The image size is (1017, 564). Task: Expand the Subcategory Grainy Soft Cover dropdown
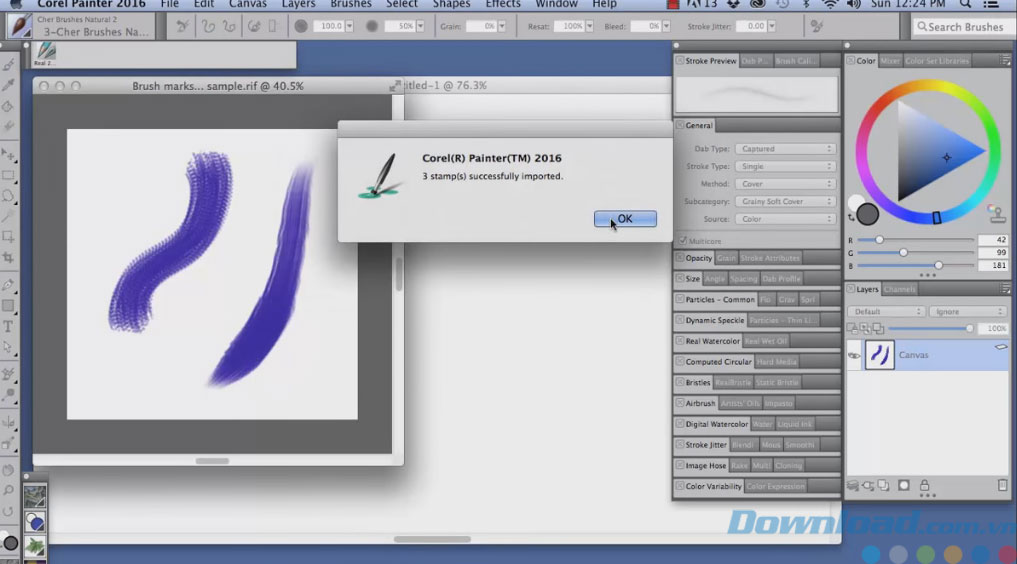[x=785, y=201]
